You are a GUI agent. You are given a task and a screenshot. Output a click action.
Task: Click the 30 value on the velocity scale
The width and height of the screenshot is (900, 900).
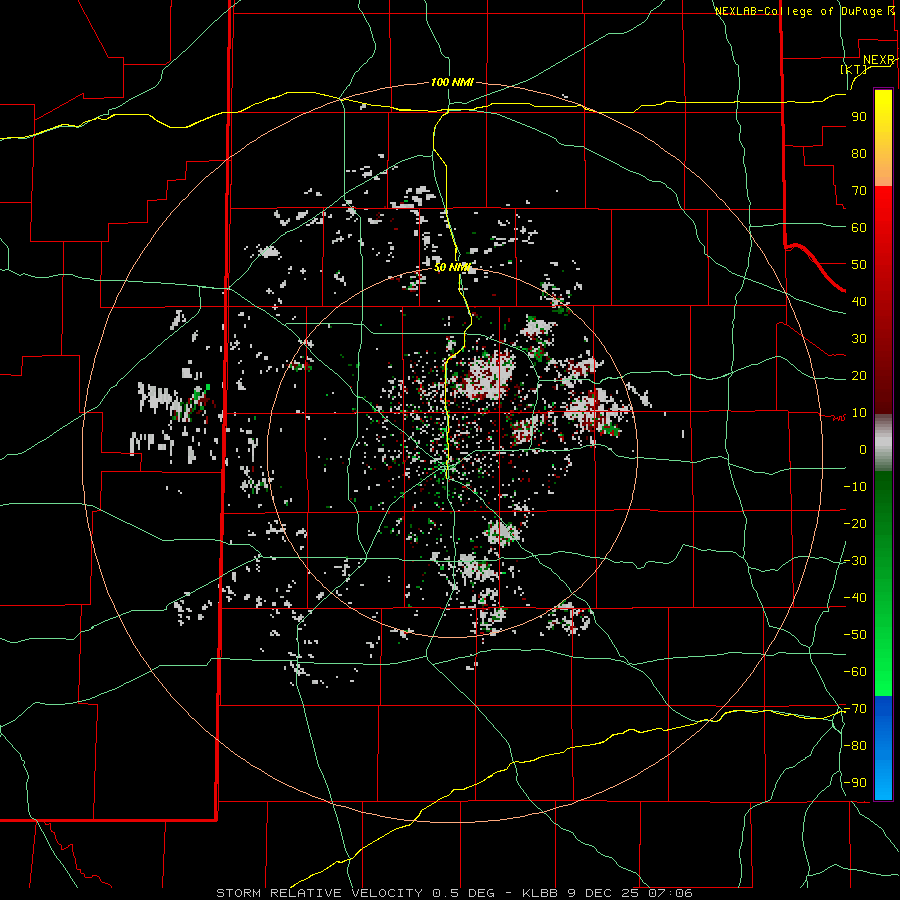[x=859, y=339]
